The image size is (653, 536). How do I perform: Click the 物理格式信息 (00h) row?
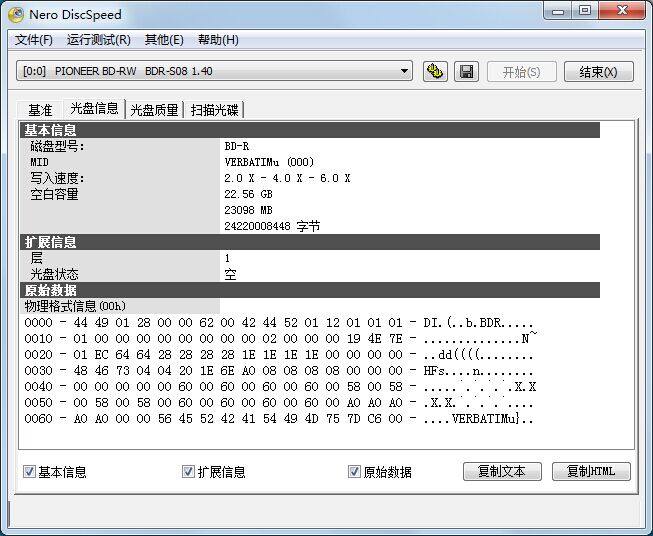120,306
